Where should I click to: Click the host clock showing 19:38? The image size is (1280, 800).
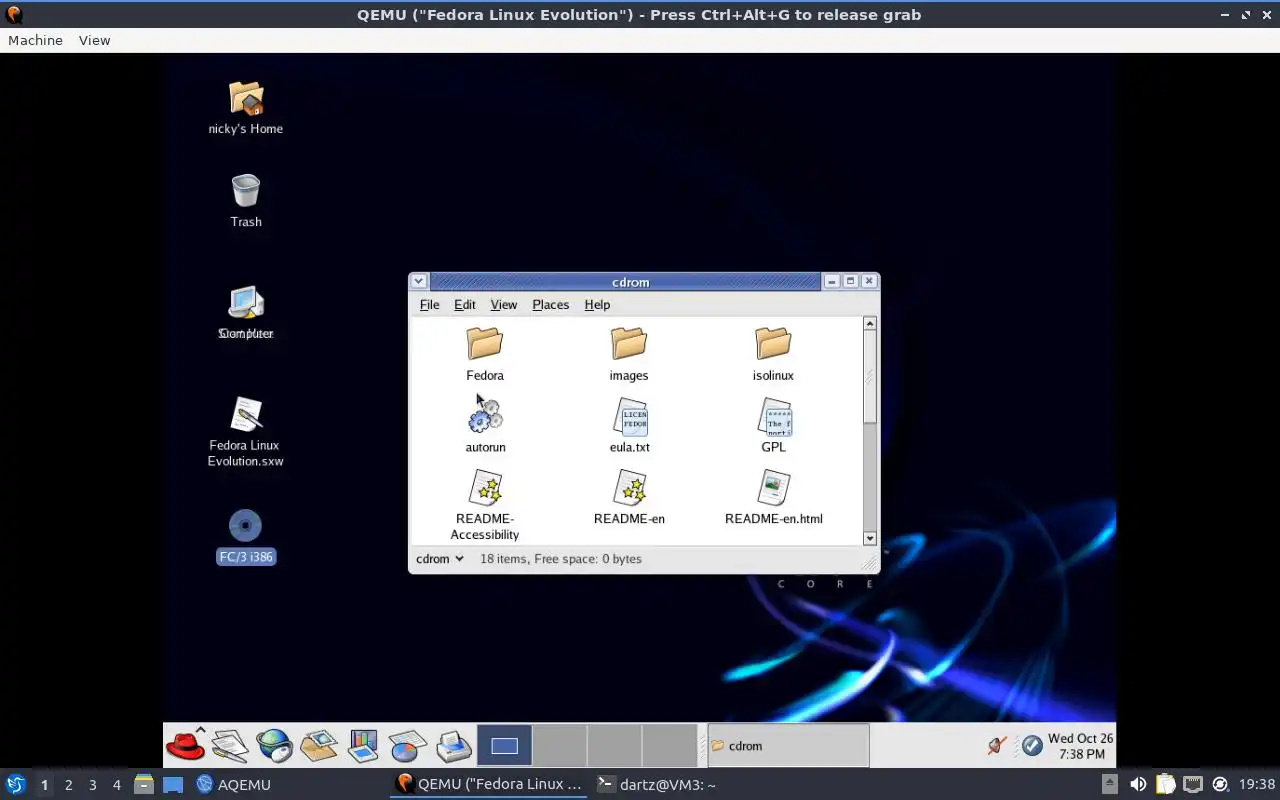point(1257,784)
